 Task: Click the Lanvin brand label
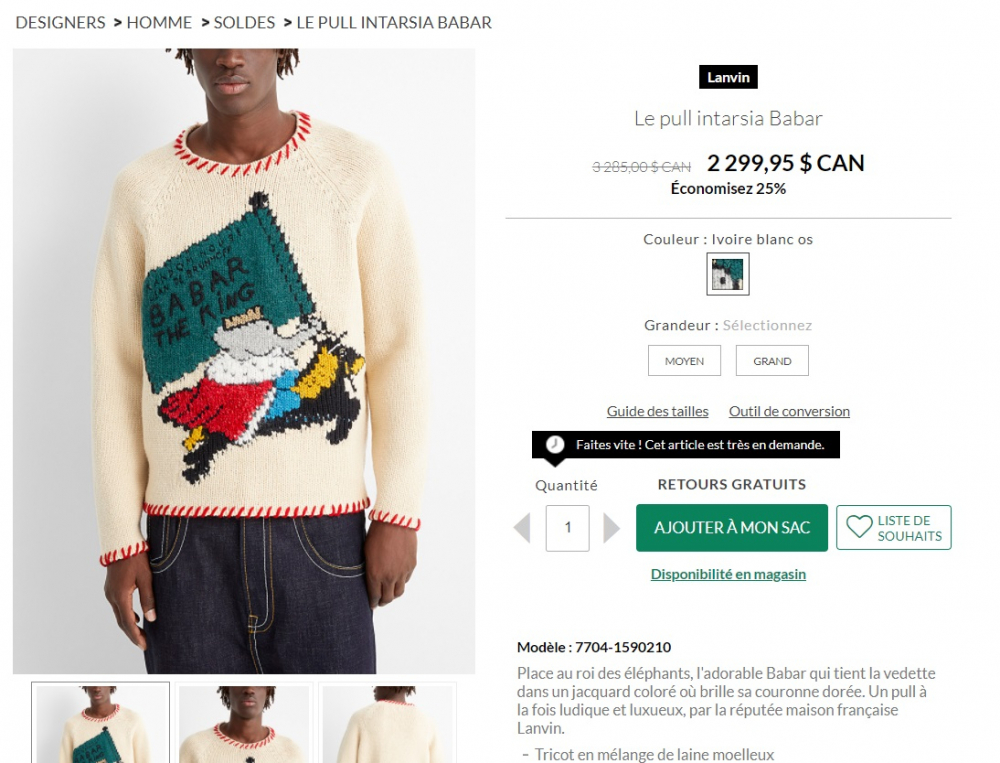coord(728,77)
